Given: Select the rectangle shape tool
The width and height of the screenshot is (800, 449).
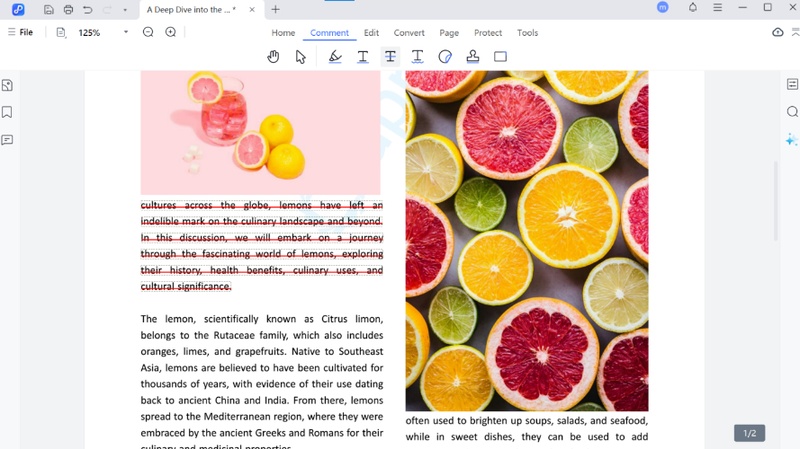Looking at the screenshot, I should 500,57.
